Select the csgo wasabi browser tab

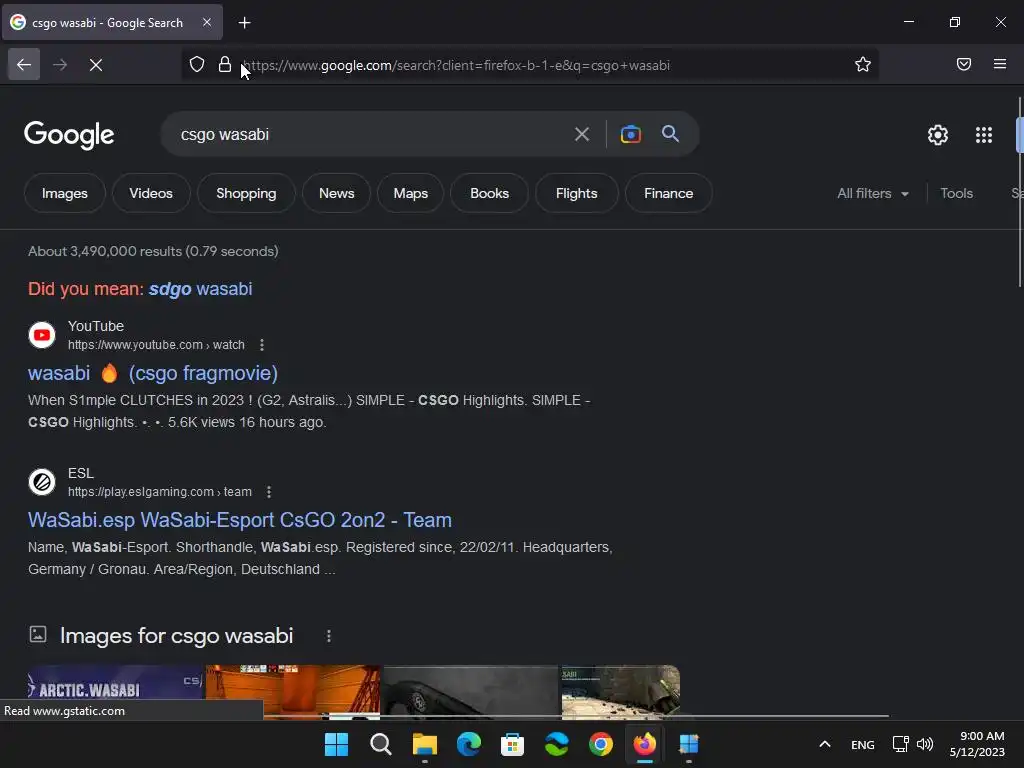pyautogui.click(x=112, y=22)
